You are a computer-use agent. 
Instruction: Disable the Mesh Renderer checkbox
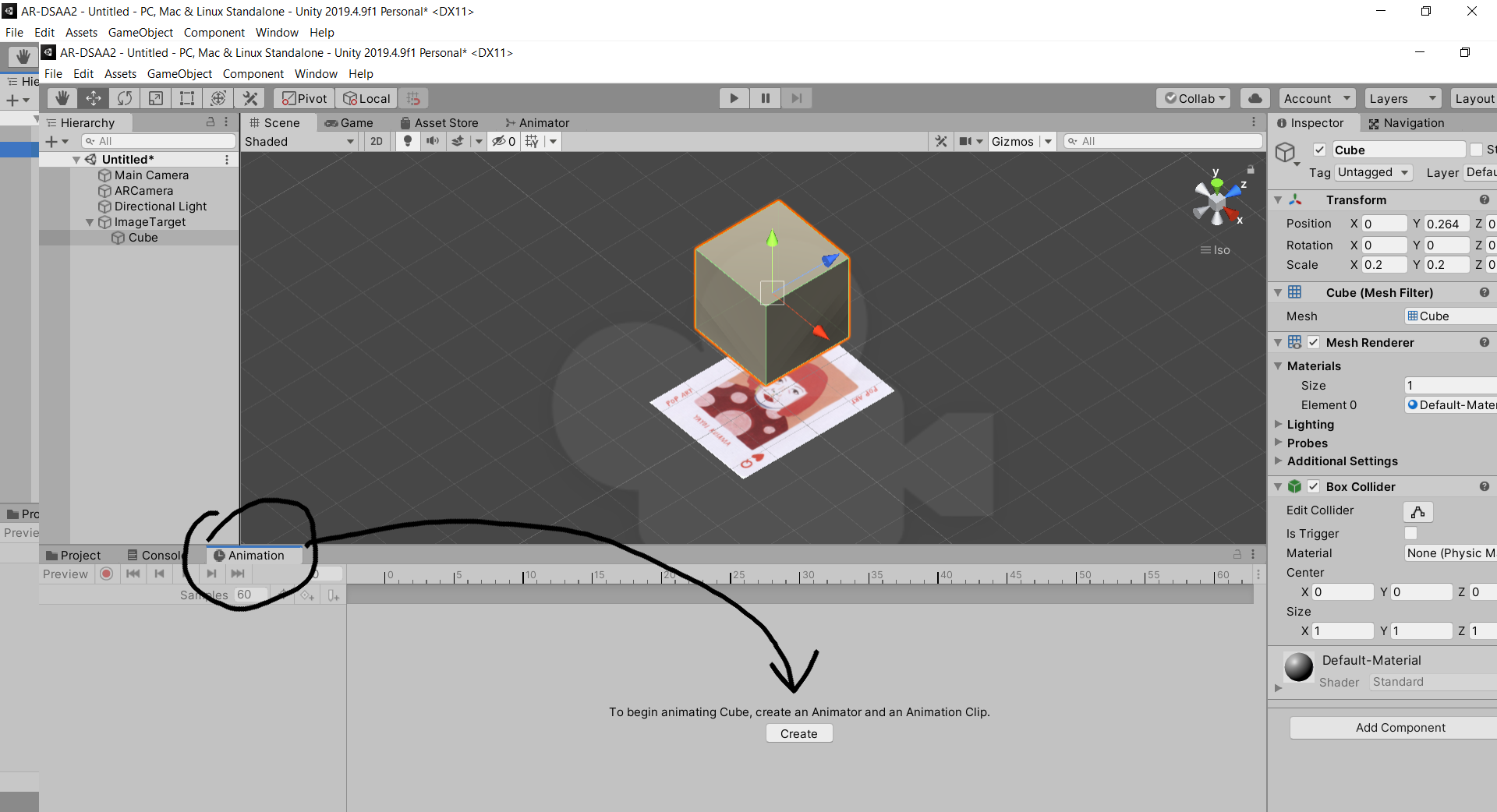coord(1314,342)
